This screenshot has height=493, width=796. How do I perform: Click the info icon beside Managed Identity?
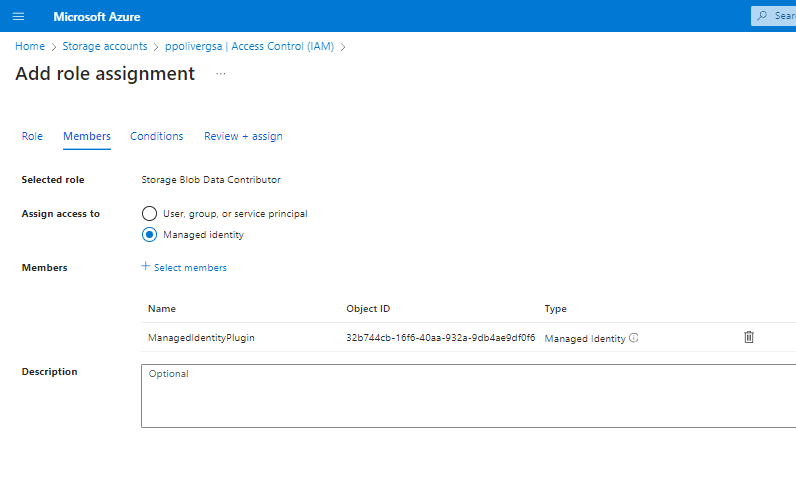634,338
